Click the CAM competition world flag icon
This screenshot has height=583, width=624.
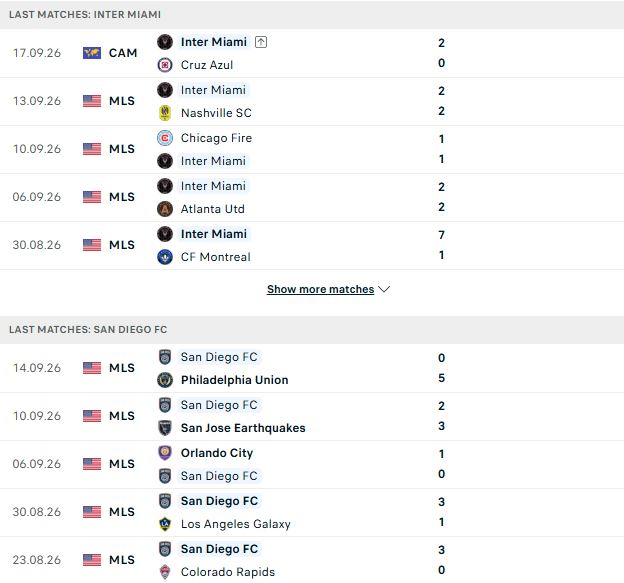tap(92, 53)
